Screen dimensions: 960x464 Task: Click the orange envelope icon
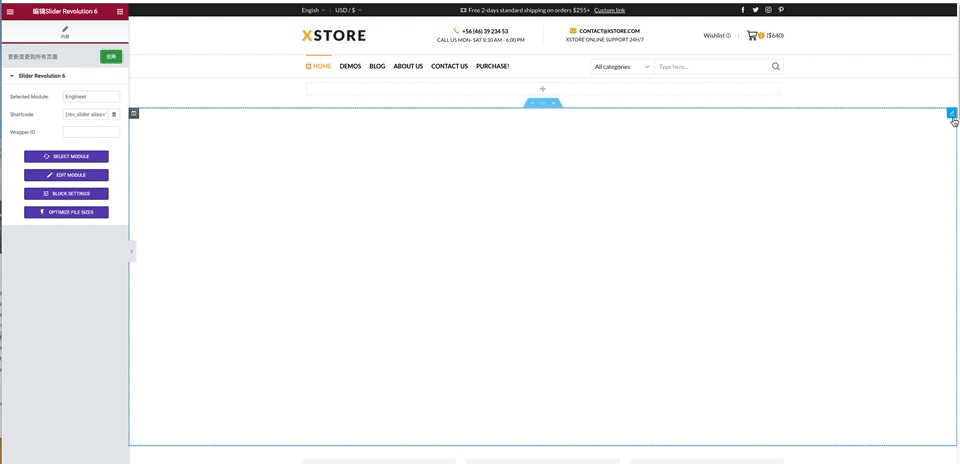point(573,31)
